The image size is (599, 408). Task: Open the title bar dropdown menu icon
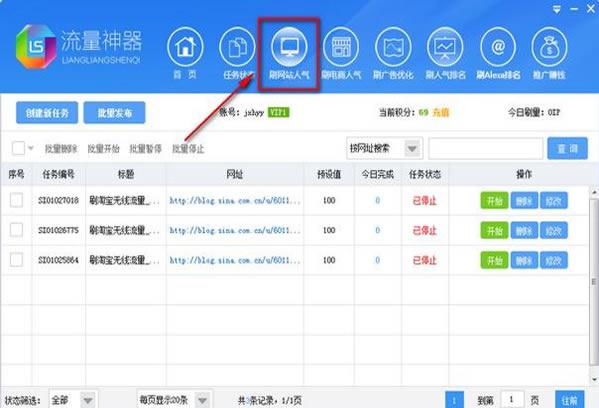click(x=557, y=9)
